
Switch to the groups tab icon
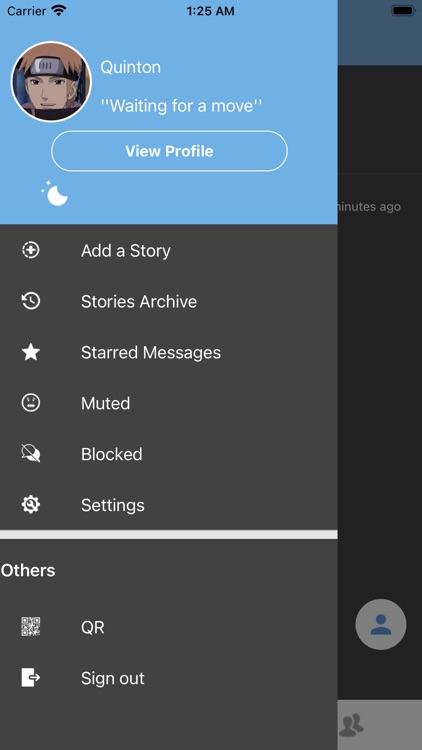(x=351, y=725)
